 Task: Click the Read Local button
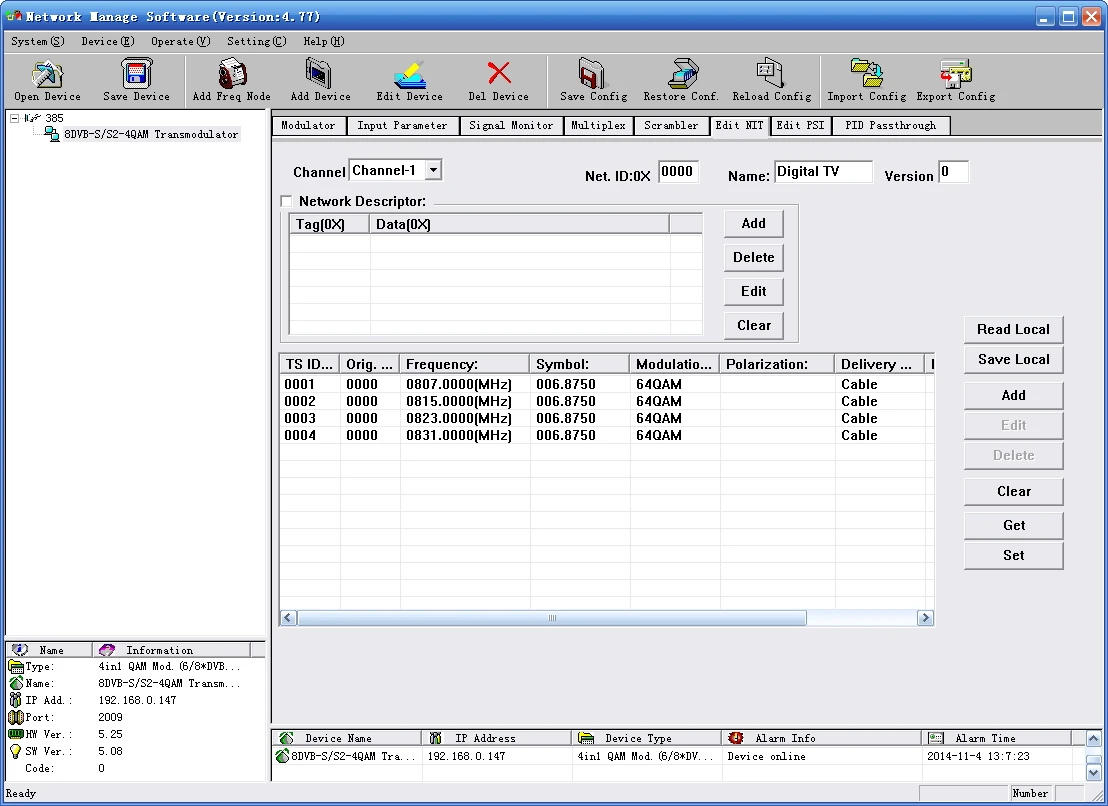coord(1013,329)
